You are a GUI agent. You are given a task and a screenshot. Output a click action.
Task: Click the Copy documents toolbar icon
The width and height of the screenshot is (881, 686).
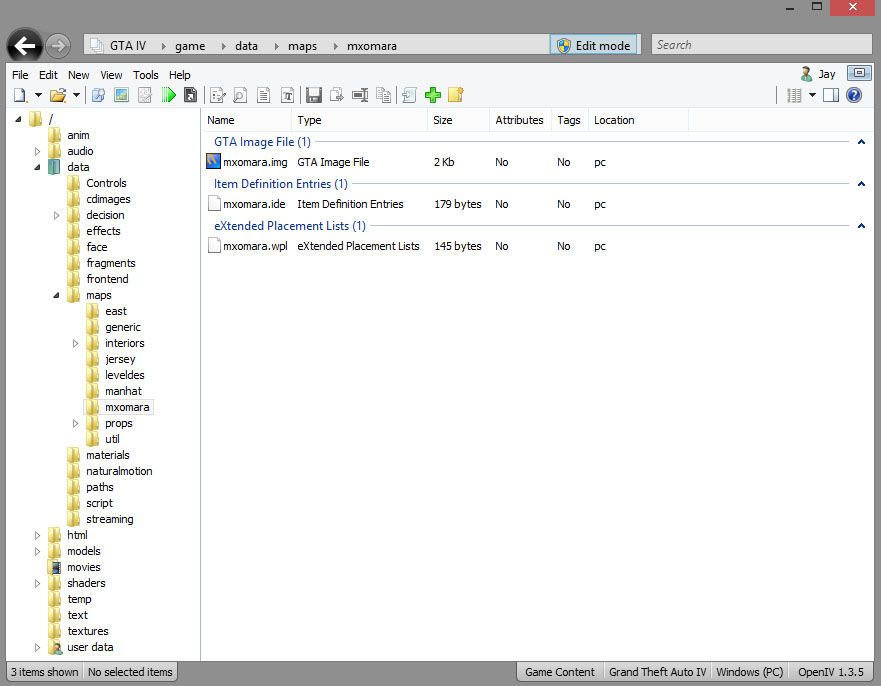(x=384, y=95)
